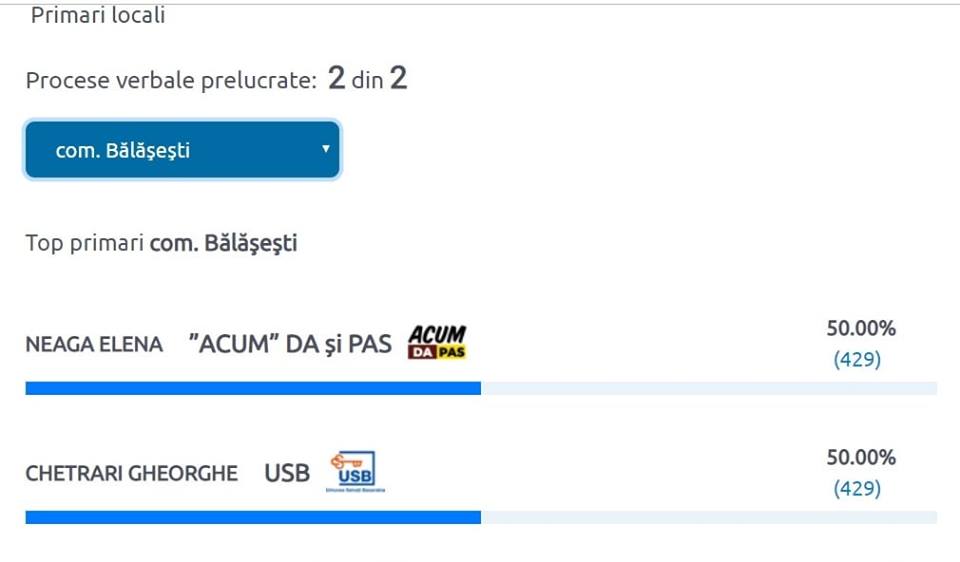Click the "ACUM" DA și PAS party name
960x562 pixels.
[290, 344]
